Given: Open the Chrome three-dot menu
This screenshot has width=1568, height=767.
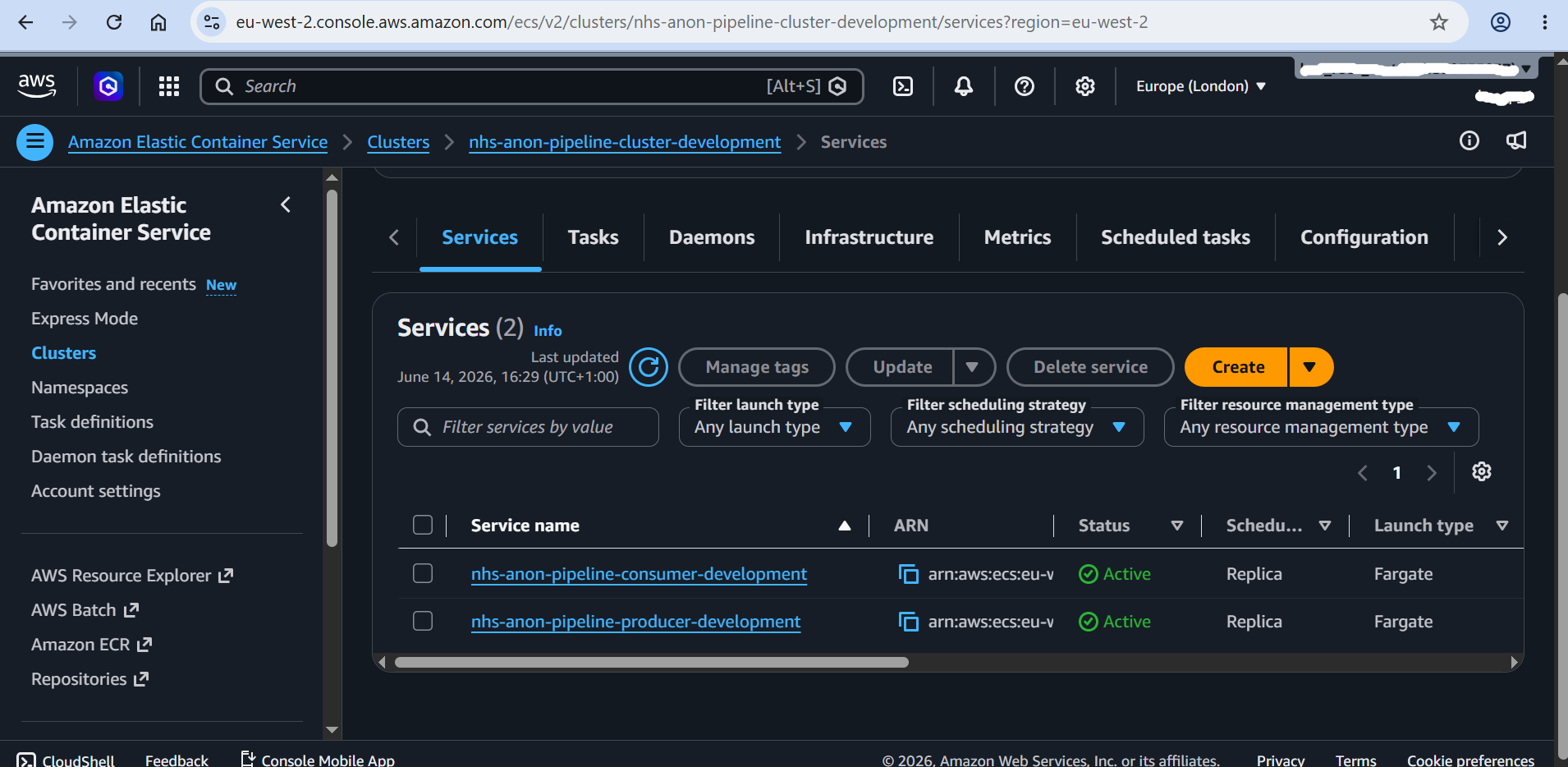Looking at the screenshot, I should (x=1545, y=22).
